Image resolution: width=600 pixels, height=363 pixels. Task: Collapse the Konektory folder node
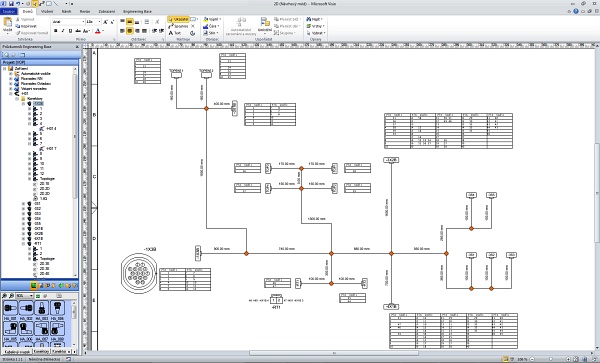(x=17, y=99)
